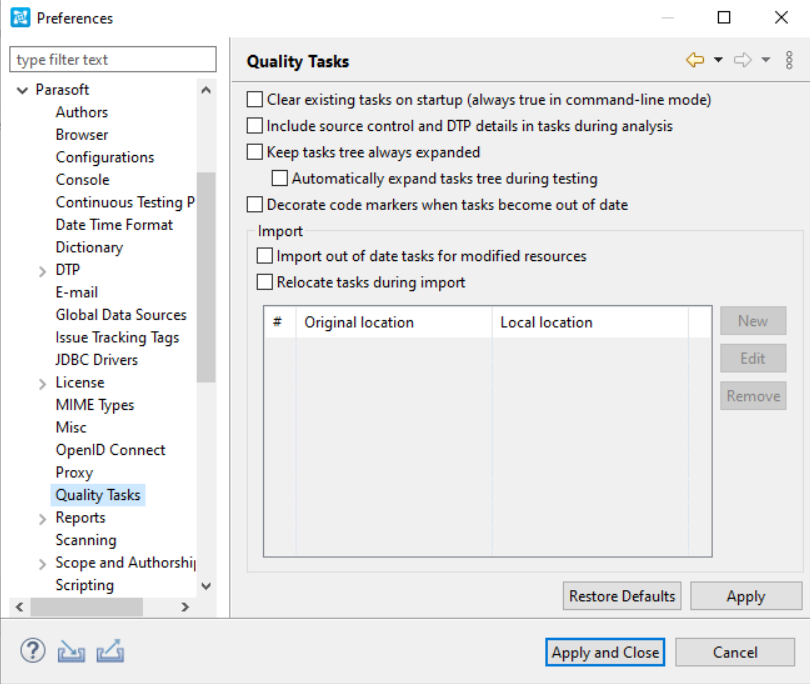Open OpenID Connect page
This screenshot has height=684, width=810.
point(111,450)
